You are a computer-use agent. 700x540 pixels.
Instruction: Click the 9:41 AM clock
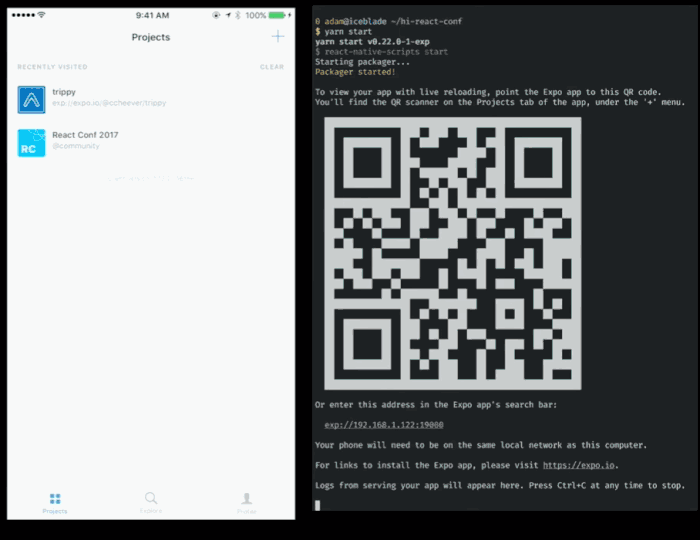click(x=152, y=15)
